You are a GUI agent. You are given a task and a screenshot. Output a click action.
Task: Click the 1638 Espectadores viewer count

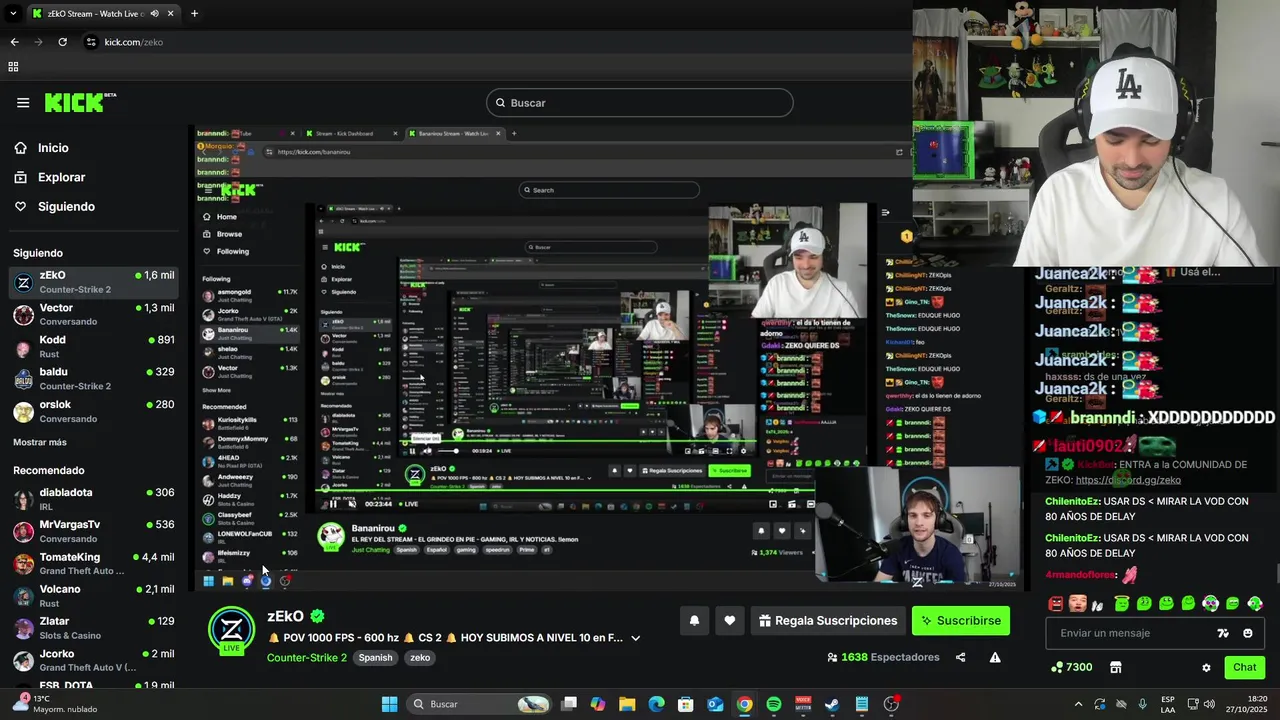[x=883, y=658]
